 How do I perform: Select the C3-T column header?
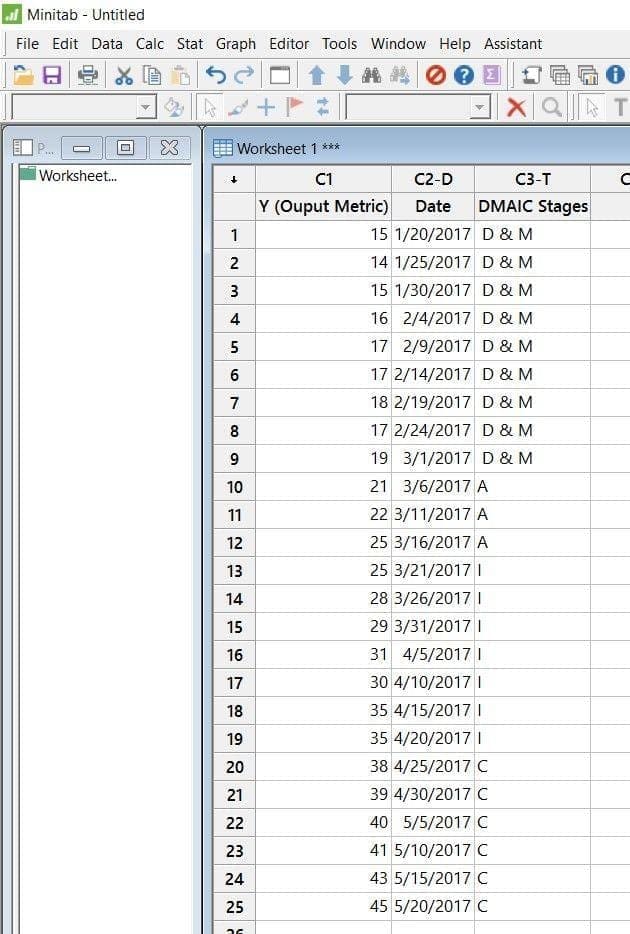point(533,179)
